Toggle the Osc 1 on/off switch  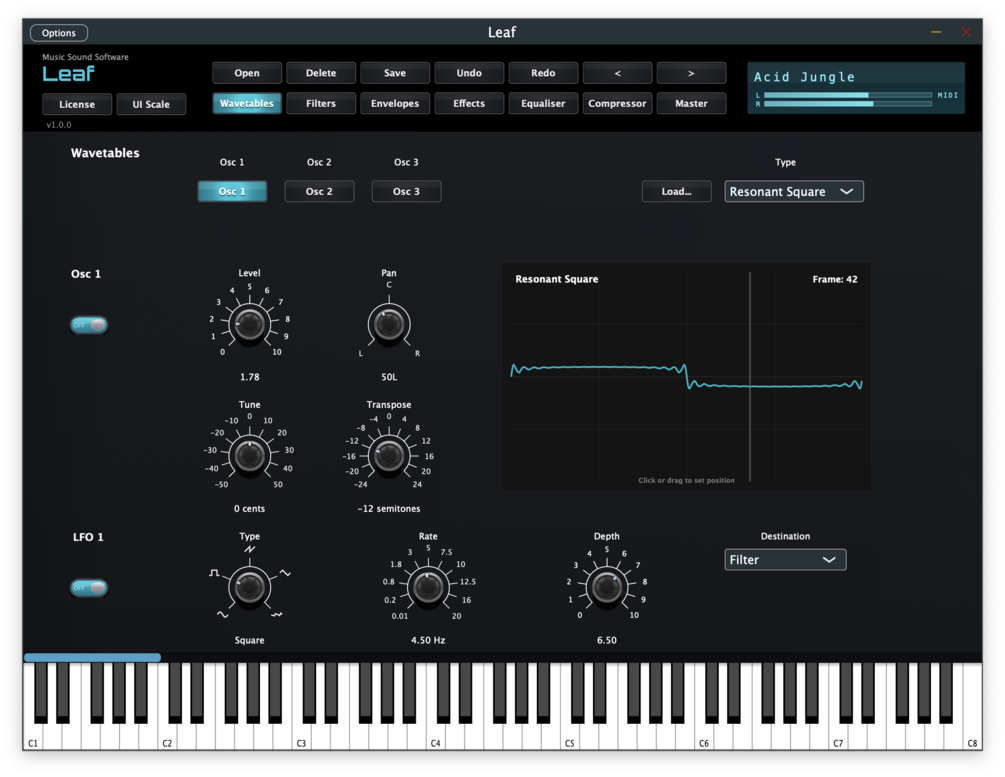pyautogui.click(x=88, y=325)
